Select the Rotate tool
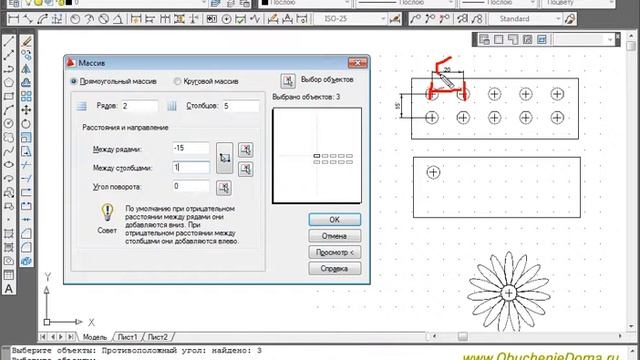Screen dimensions: 640x360 [x=26, y=124]
